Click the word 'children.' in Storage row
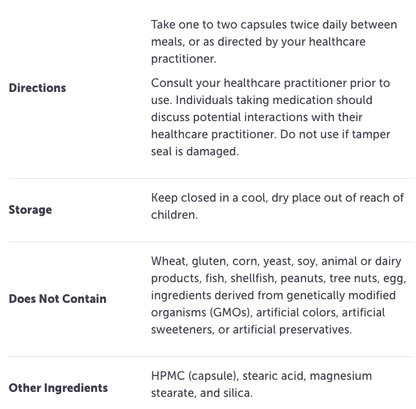 174,215
